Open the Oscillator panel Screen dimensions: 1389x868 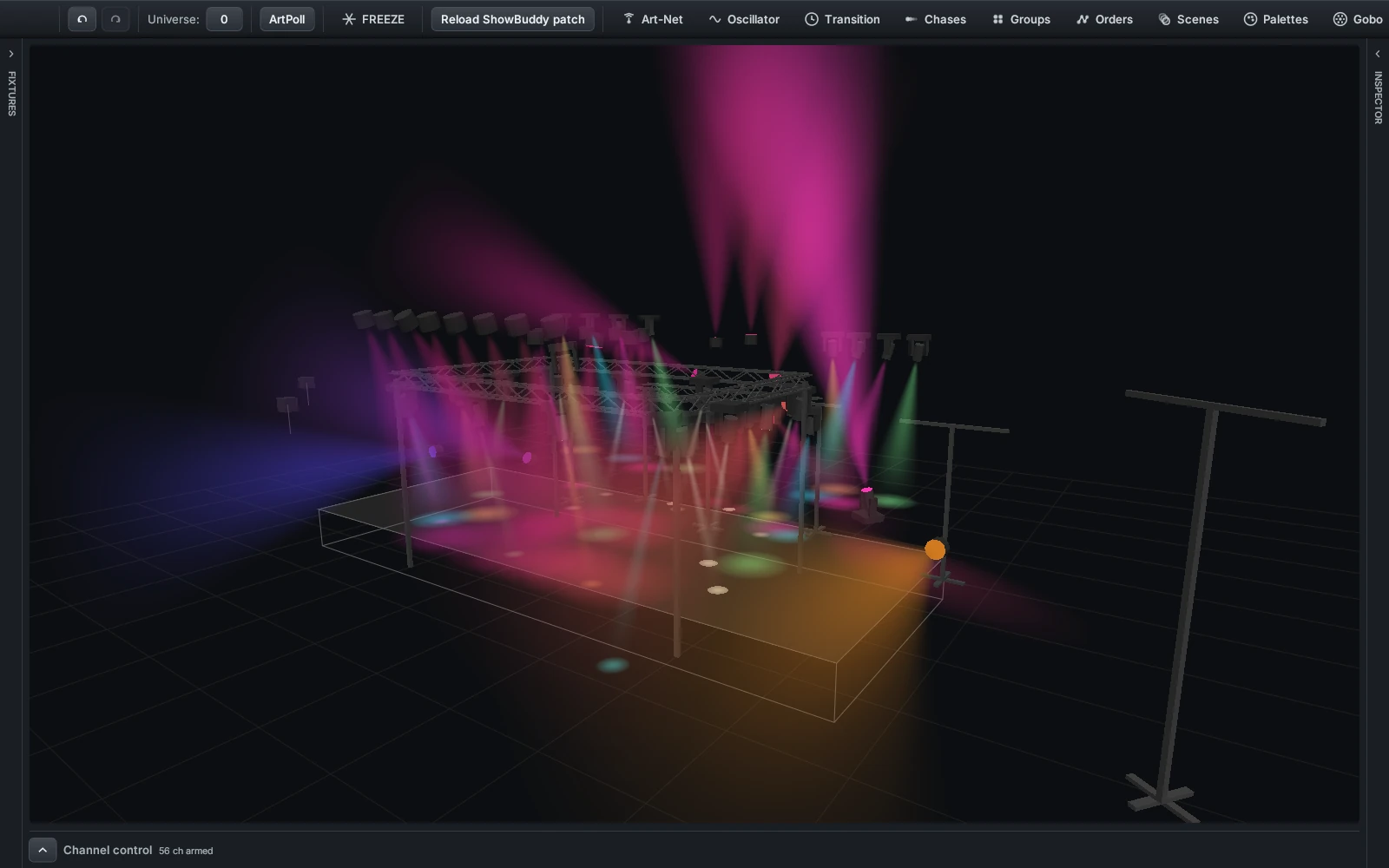(744, 19)
